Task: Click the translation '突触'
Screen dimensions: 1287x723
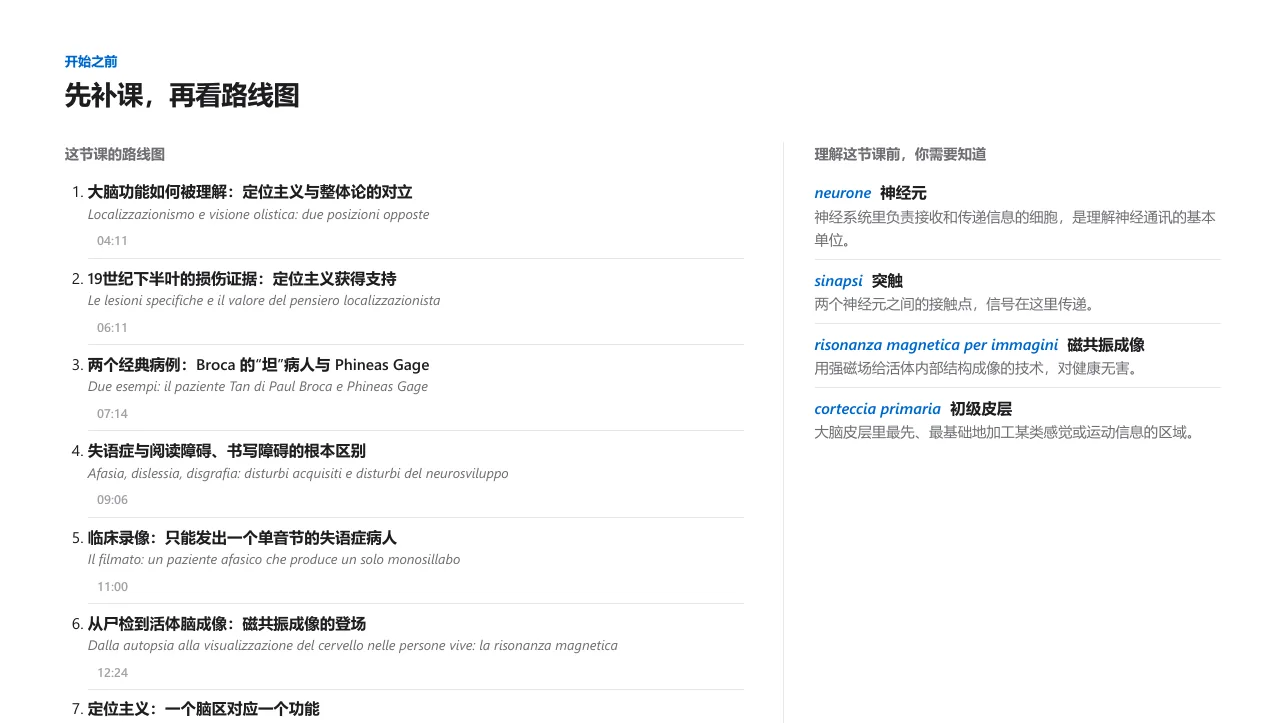Action: pyautogui.click(x=887, y=281)
